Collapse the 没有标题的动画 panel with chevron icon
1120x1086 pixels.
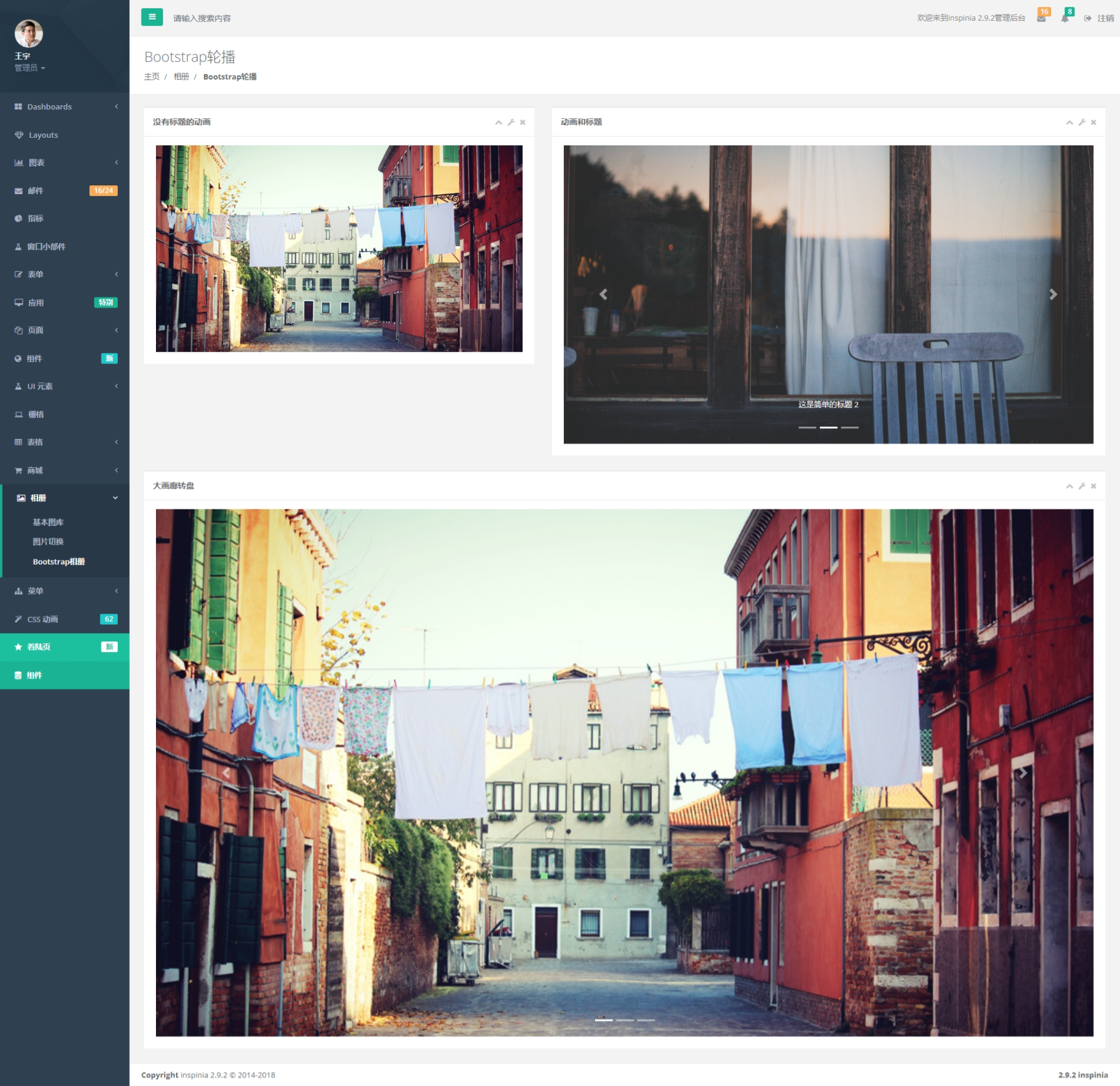click(x=499, y=122)
